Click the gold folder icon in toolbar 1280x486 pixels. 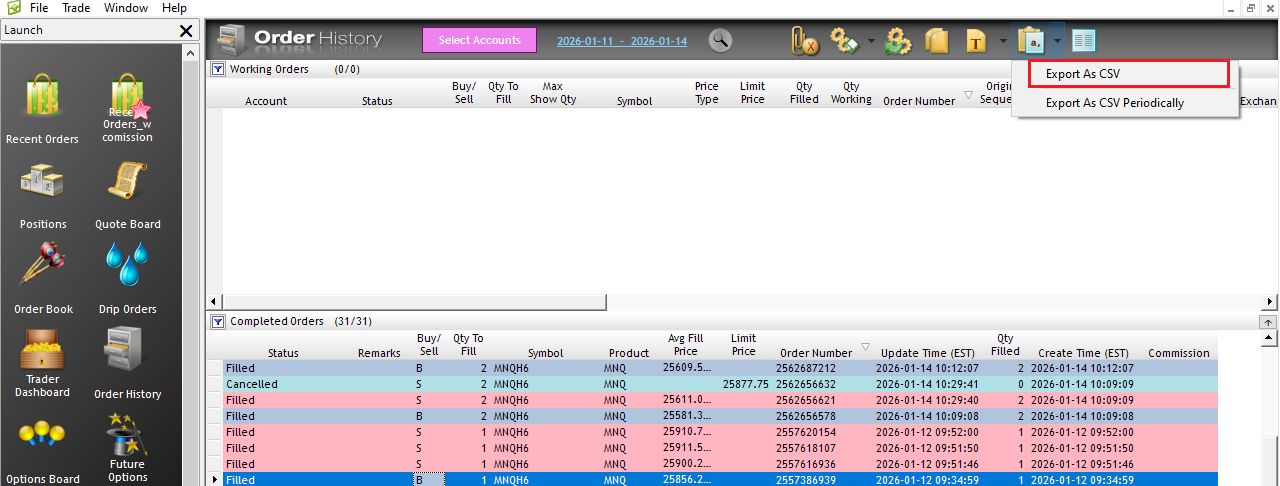[937, 41]
